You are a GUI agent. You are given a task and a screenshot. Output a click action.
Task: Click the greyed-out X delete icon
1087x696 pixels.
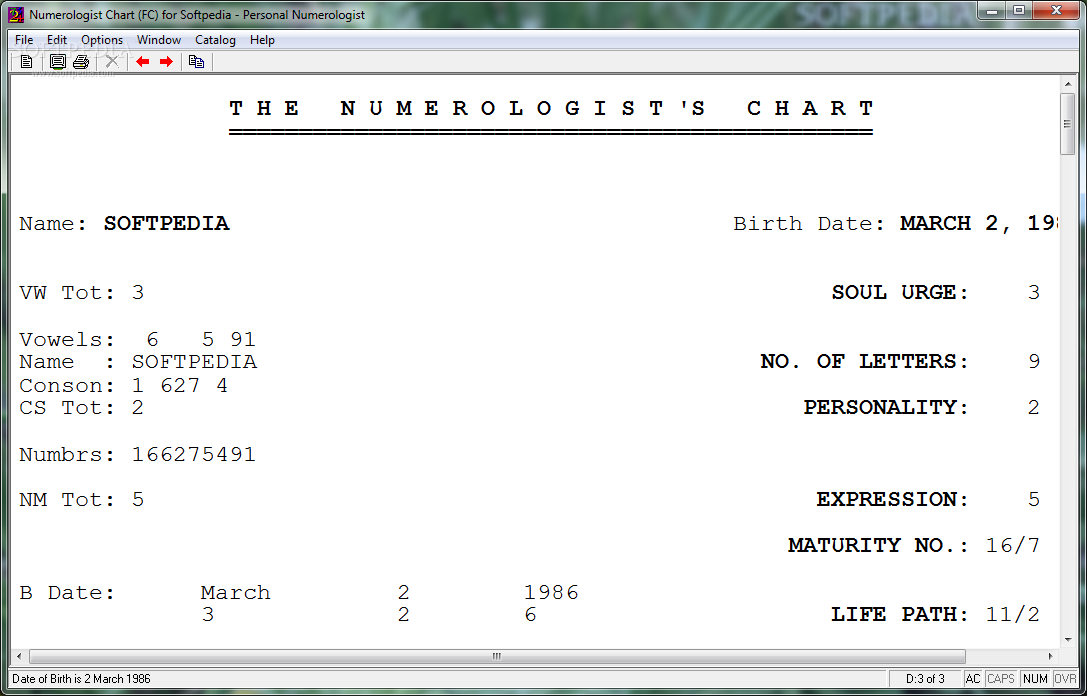[x=112, y=62]
